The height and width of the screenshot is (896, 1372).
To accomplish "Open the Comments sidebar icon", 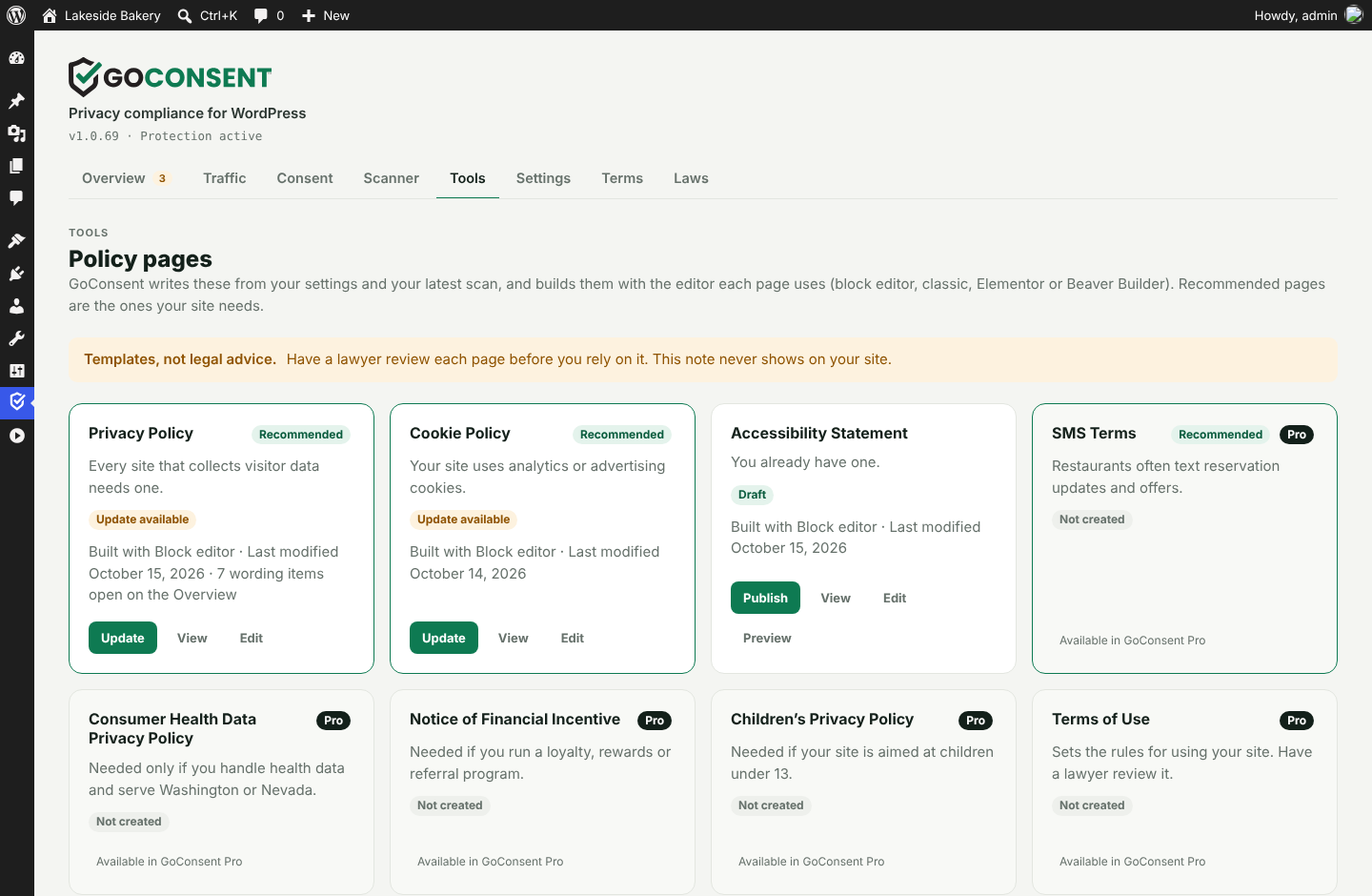I will (x=16, y=198).
